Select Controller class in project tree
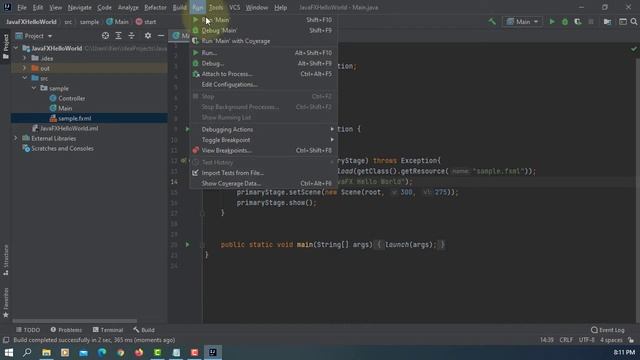The height and width of the screenshot is (360, 640). (x=67, y=98)
